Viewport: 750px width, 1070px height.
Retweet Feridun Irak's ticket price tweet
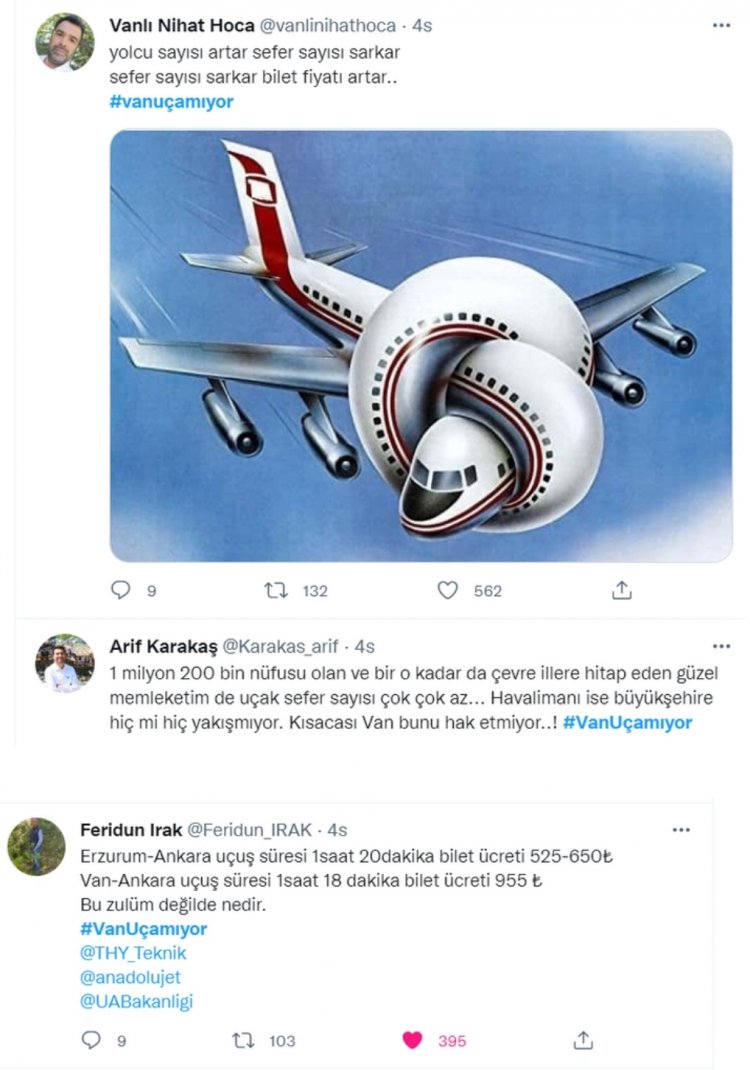click(243, 1040)
